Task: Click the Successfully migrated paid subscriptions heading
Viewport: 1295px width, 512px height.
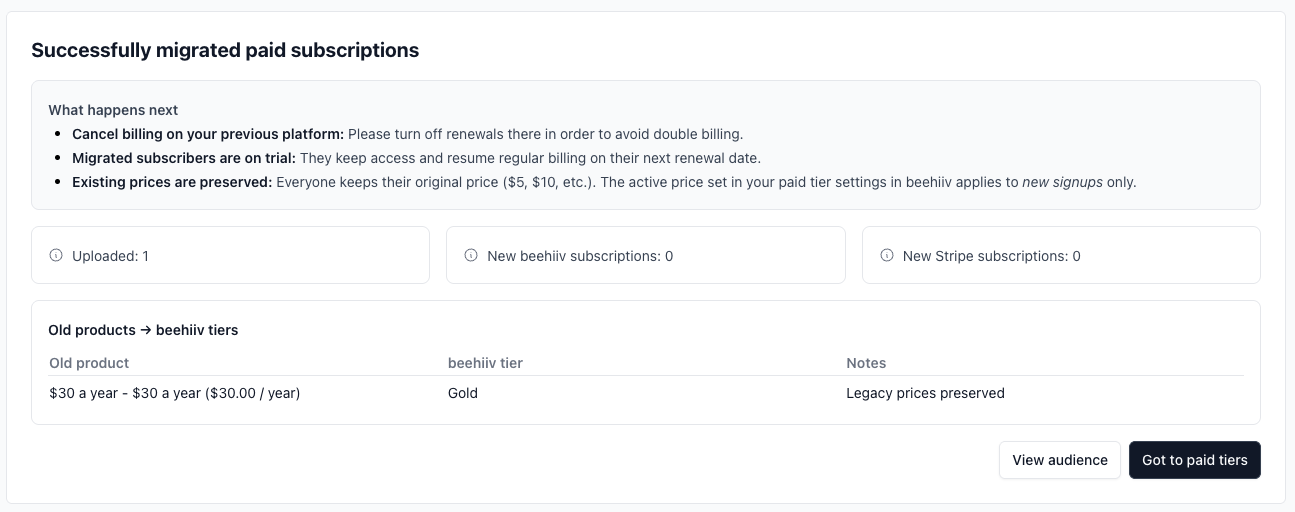Action: coord(225,50)
